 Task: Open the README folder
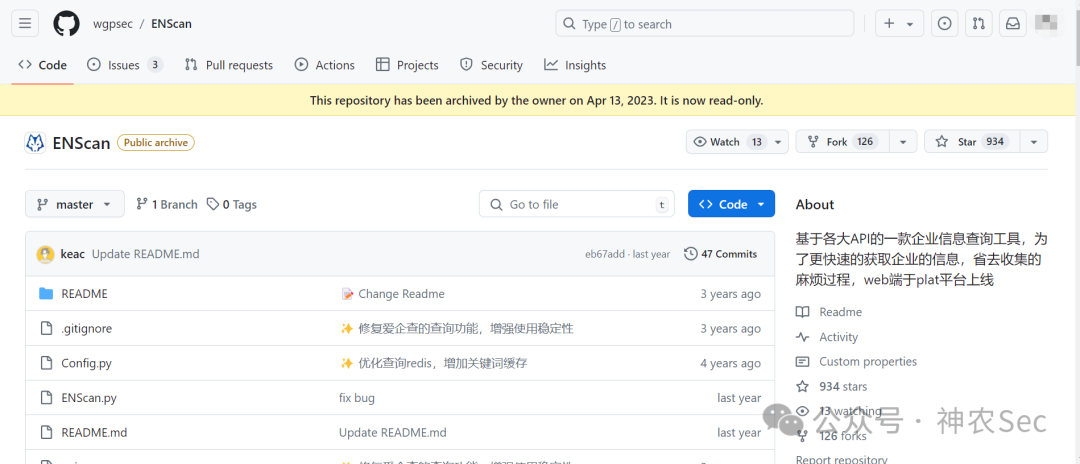coord(84,294)
